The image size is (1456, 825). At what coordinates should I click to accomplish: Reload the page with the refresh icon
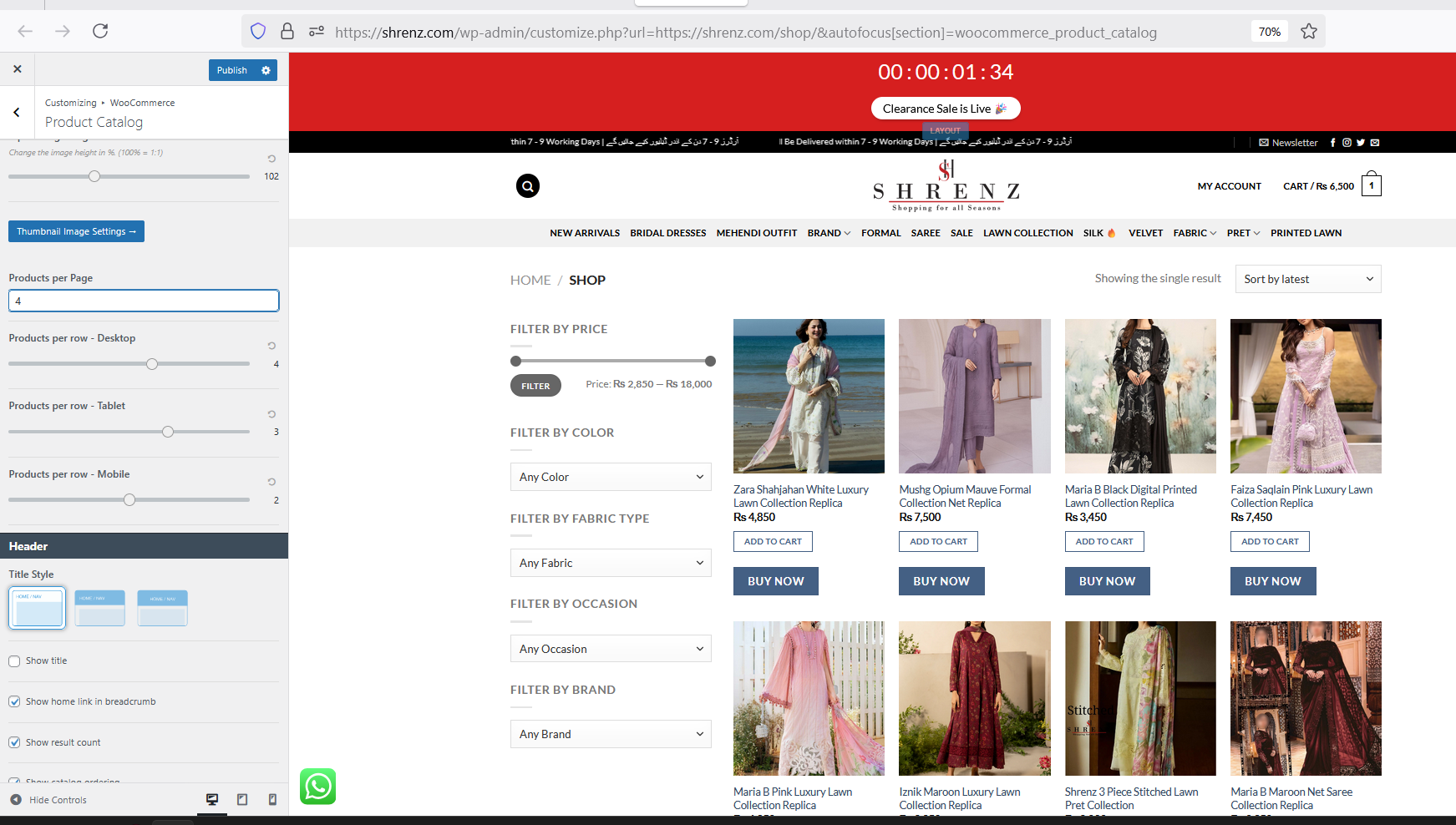click(100, 32)
